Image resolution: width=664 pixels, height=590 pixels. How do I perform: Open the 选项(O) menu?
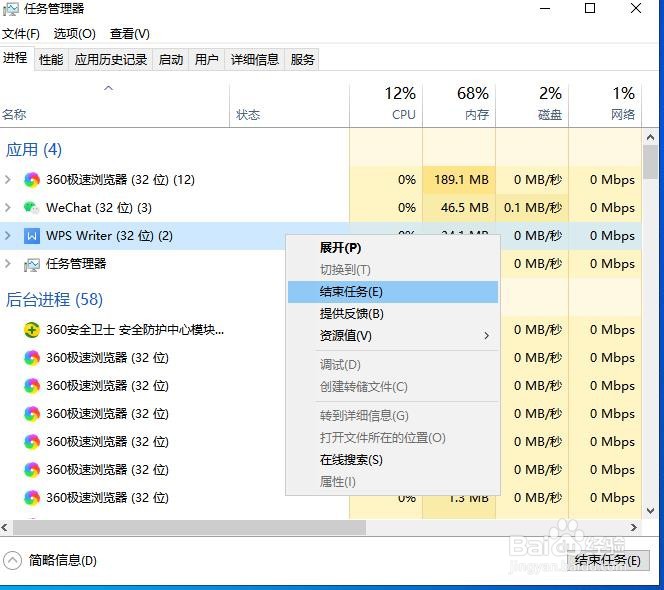75,33
